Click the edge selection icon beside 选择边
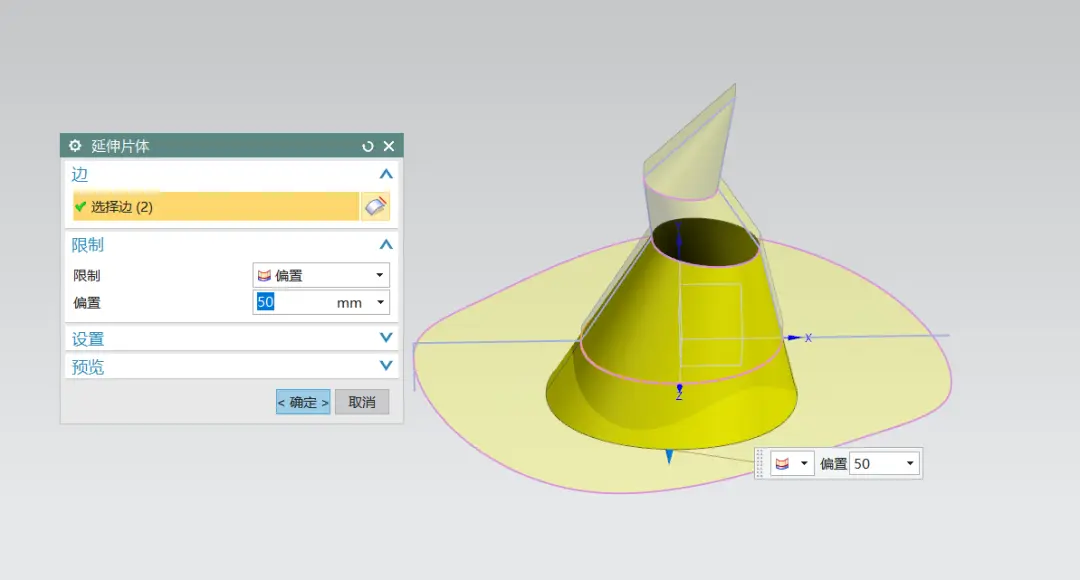This screenshot has width=1080, height=580. pos(375,207)
